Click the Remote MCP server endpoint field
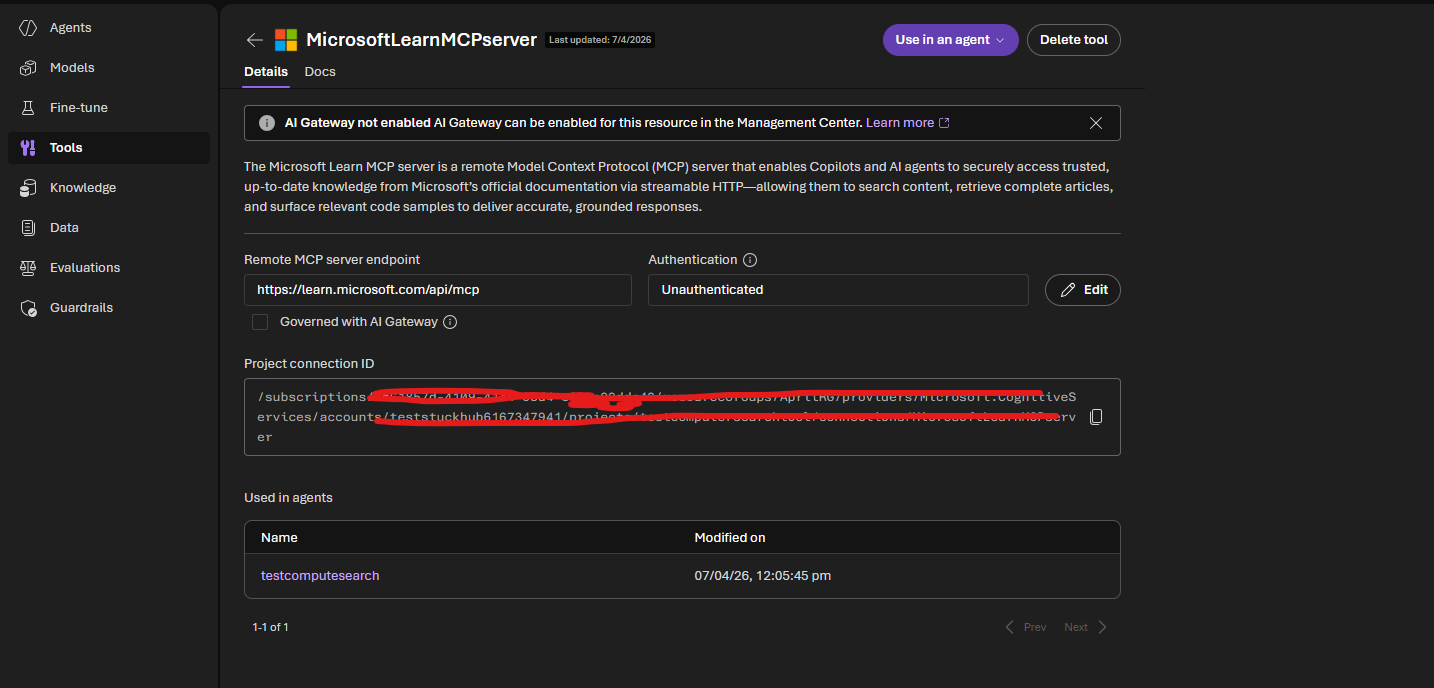The height and width of the screenshot is (688, 1434). [438, 290]
